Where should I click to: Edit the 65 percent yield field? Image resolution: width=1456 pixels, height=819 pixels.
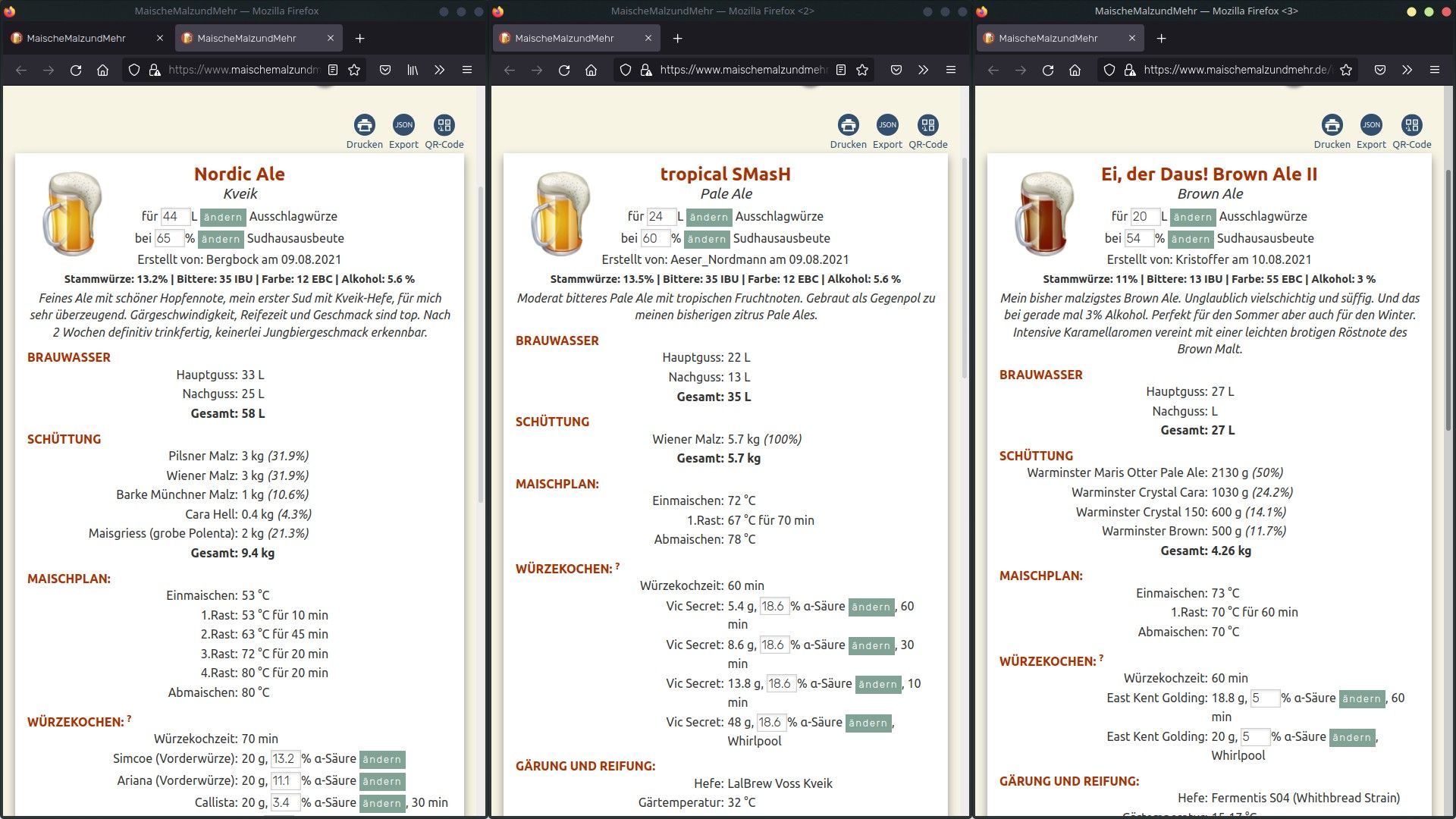169,238
